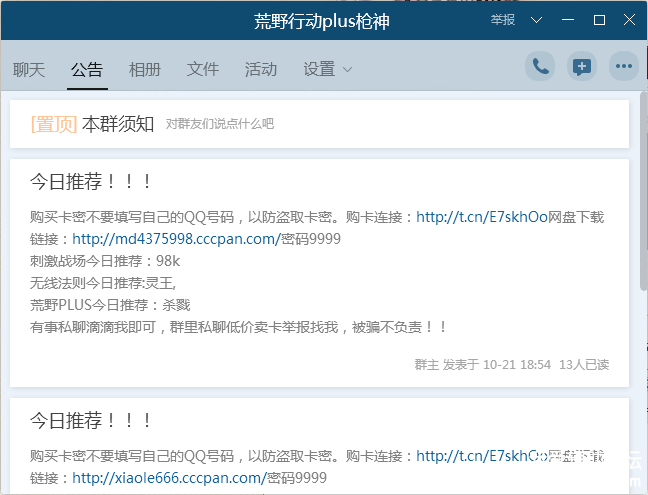This screenshot has height=495, width=648.
Task: Open the 活动 tab
Action: [261, 69]
